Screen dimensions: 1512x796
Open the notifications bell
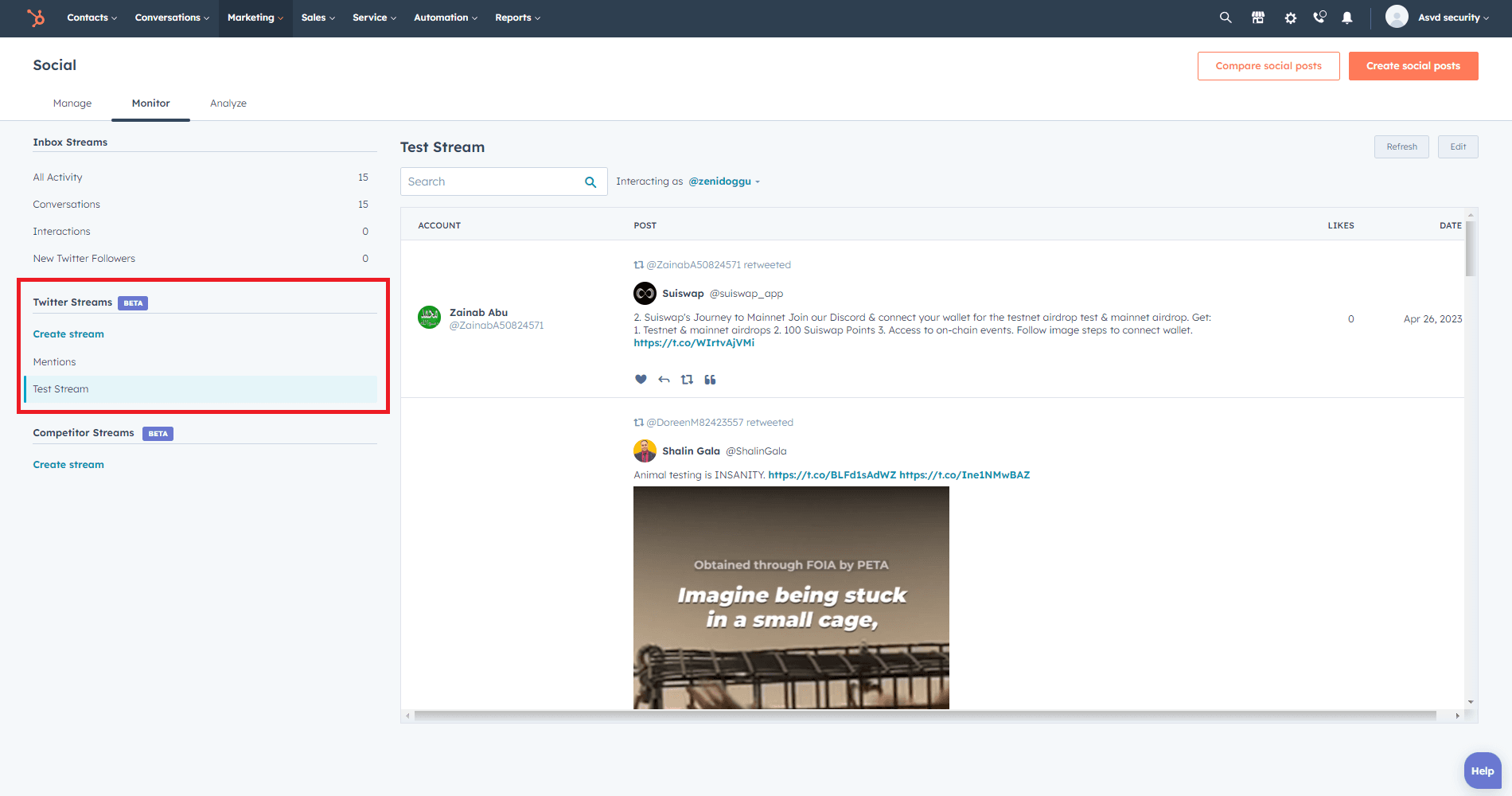[x=1347, y=18]
